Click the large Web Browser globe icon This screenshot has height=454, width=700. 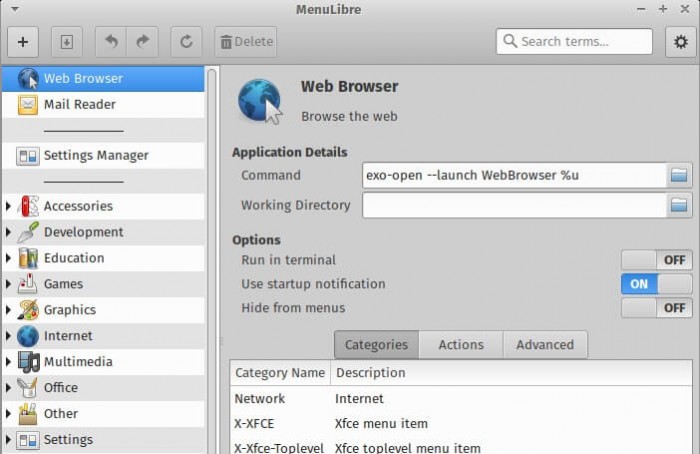(x=260, y=101)
